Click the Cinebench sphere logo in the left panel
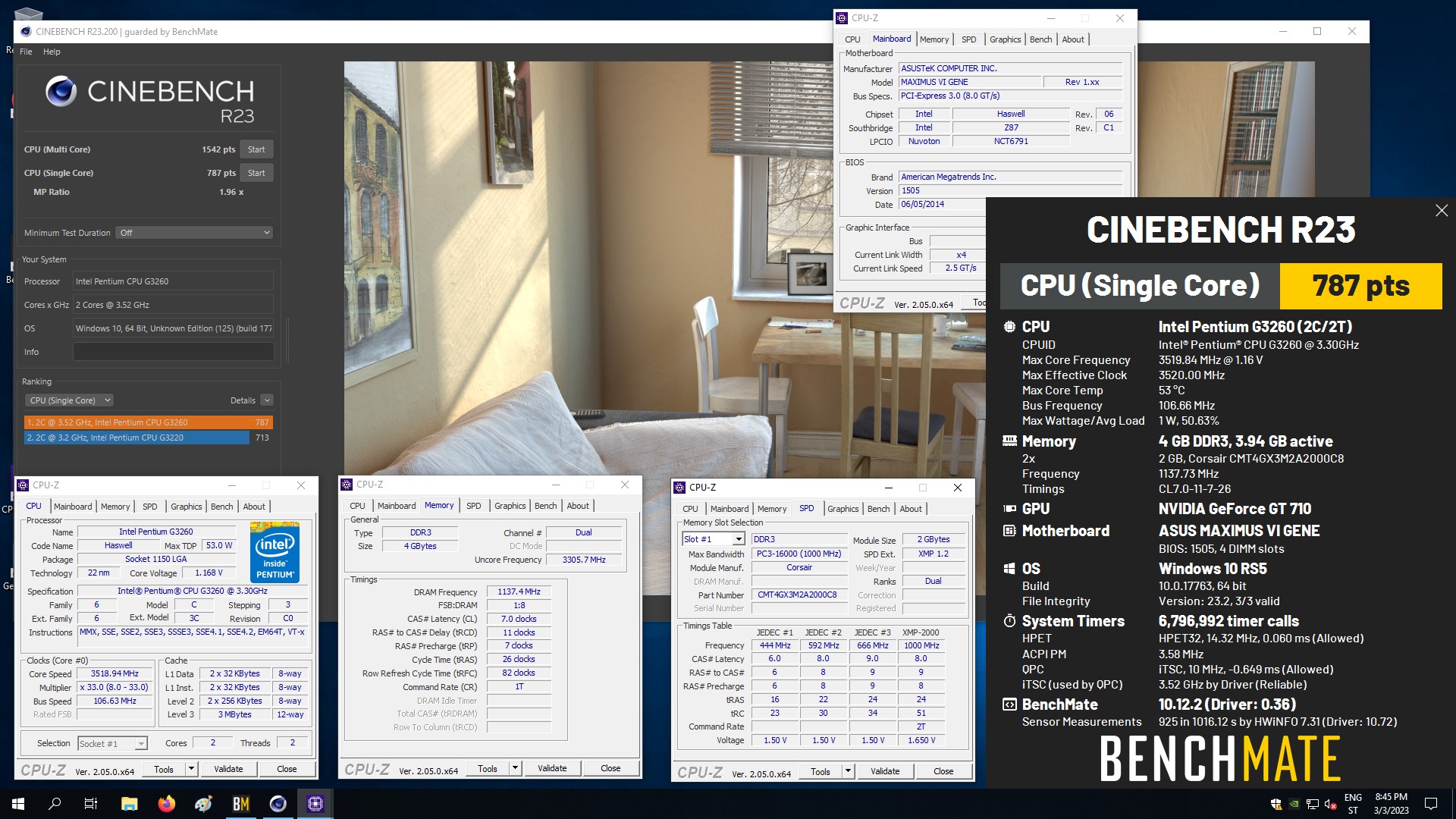This screenshot has height=819, width=1456. 61,92
